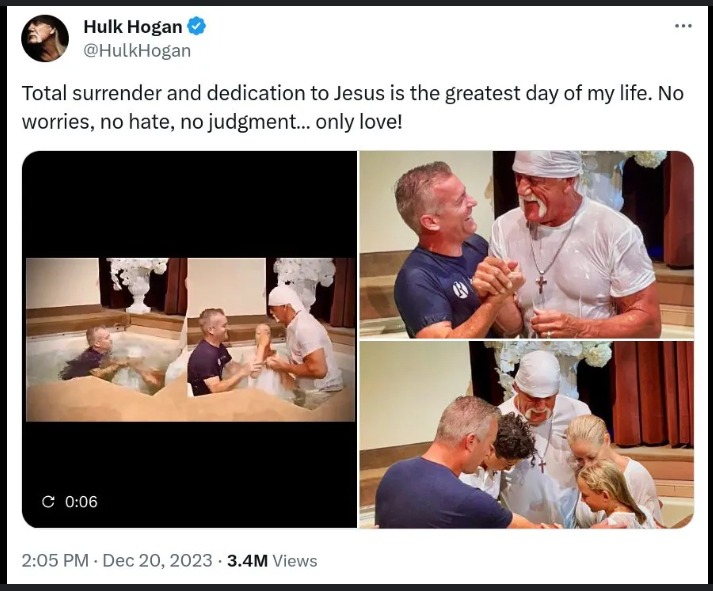Open the three-dot more options menu

coord(683,26)
